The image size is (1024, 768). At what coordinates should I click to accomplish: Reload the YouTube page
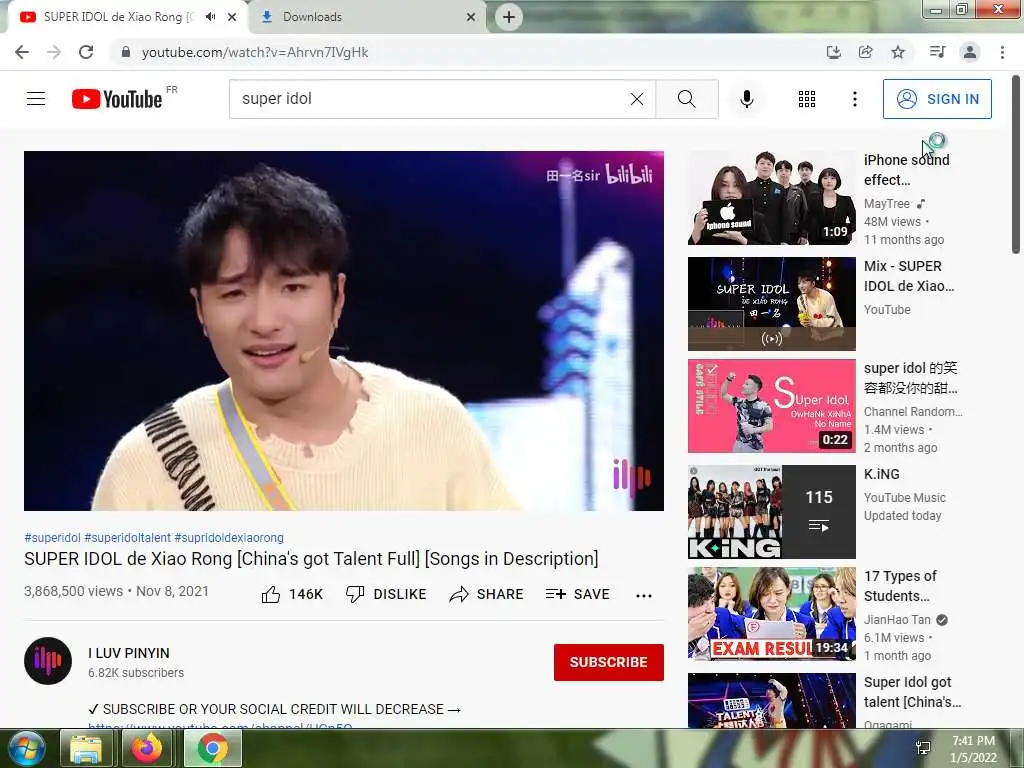pyautogui.click(x=86, y=52)
